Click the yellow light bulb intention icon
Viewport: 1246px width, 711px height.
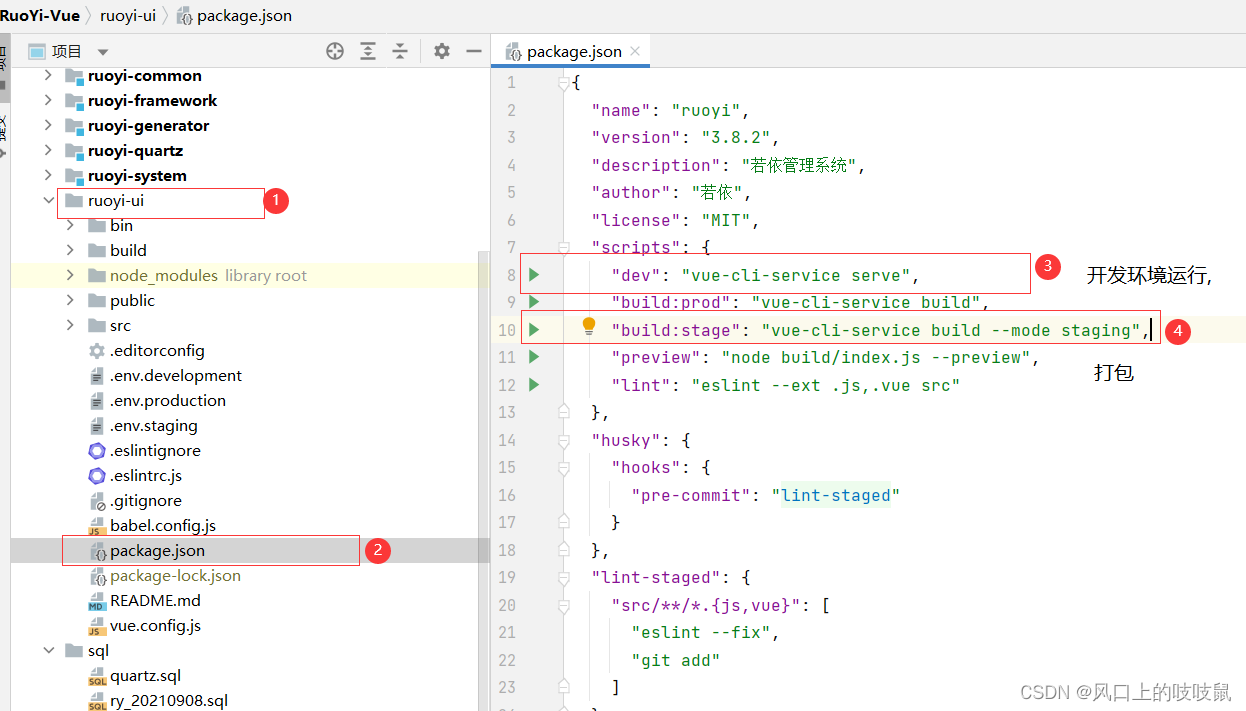[x=589, y=326]
